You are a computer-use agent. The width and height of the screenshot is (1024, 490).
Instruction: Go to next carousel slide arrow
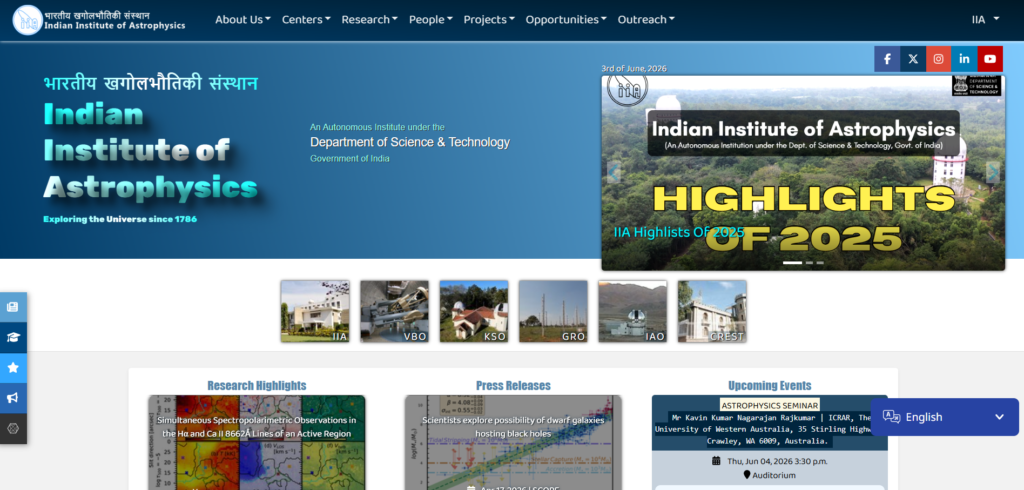[x=993, y=172]
